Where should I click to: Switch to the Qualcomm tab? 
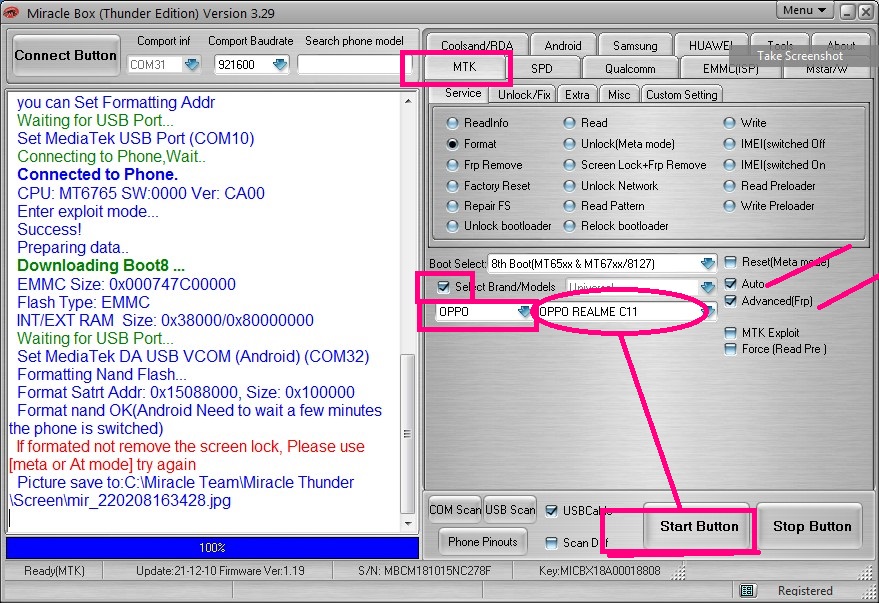630,68
